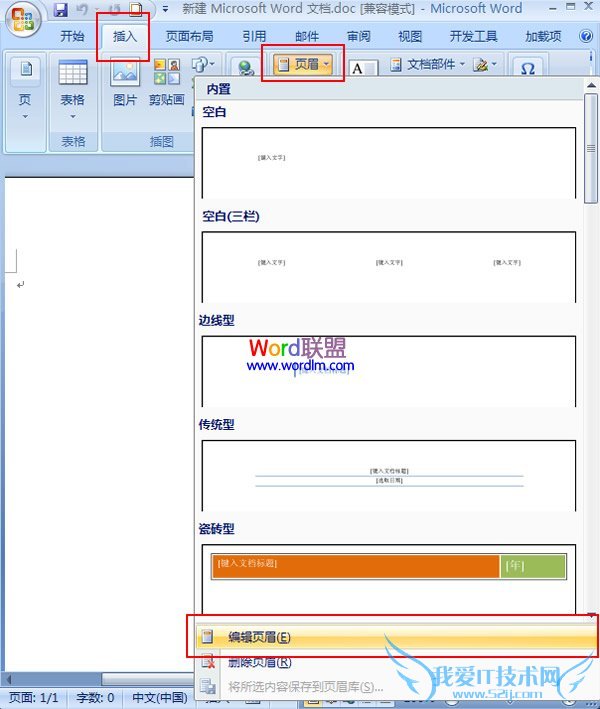Switch to the 插入 ribbon tab
Image resolution: width=600 pixels, height=709 pixels.
(124, 36)
